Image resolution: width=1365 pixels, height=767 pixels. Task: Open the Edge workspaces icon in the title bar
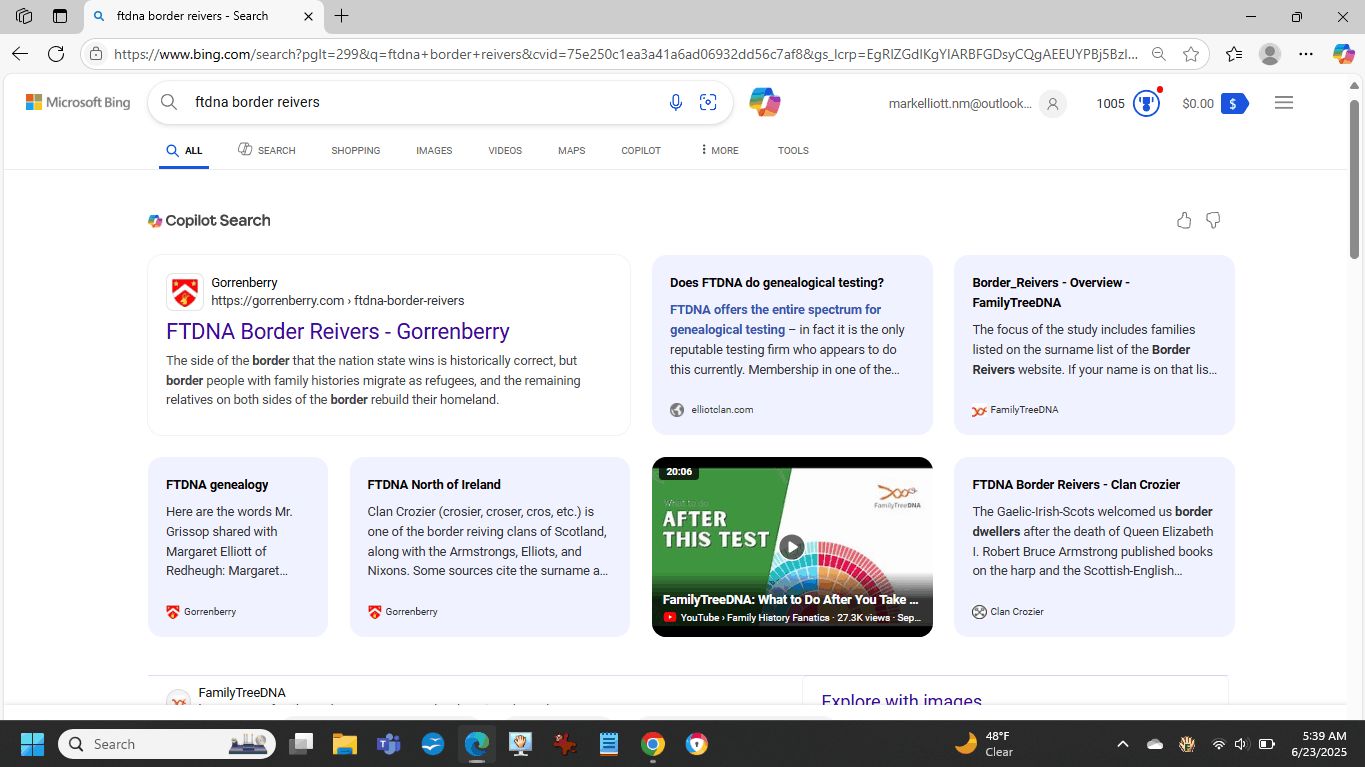pos(24,16)
